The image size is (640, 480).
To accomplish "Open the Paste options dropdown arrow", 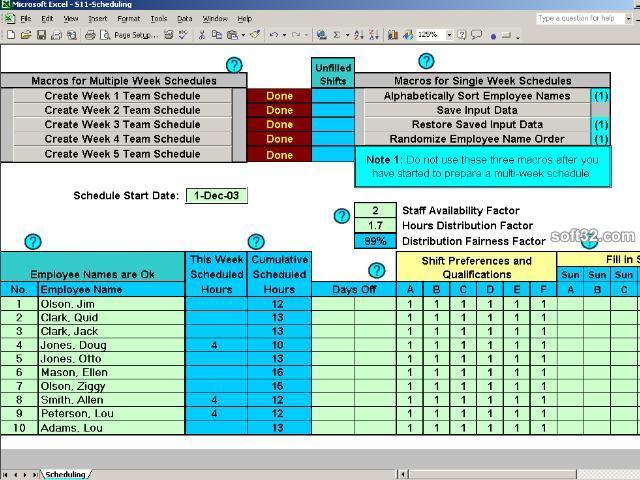I will tap(243, 36).
